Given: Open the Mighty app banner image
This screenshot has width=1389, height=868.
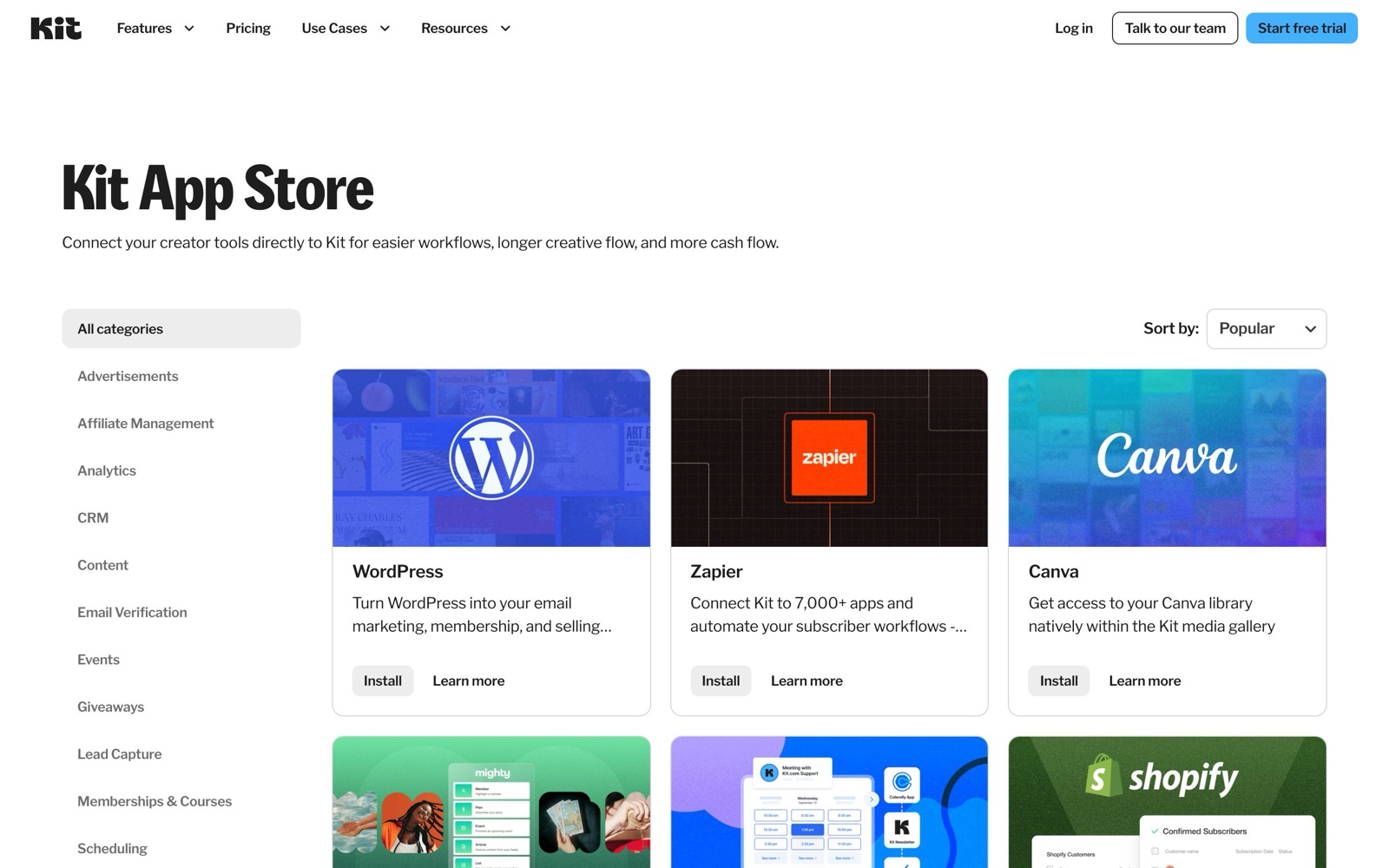Looking at the screenshot, I should pos(491,802).
